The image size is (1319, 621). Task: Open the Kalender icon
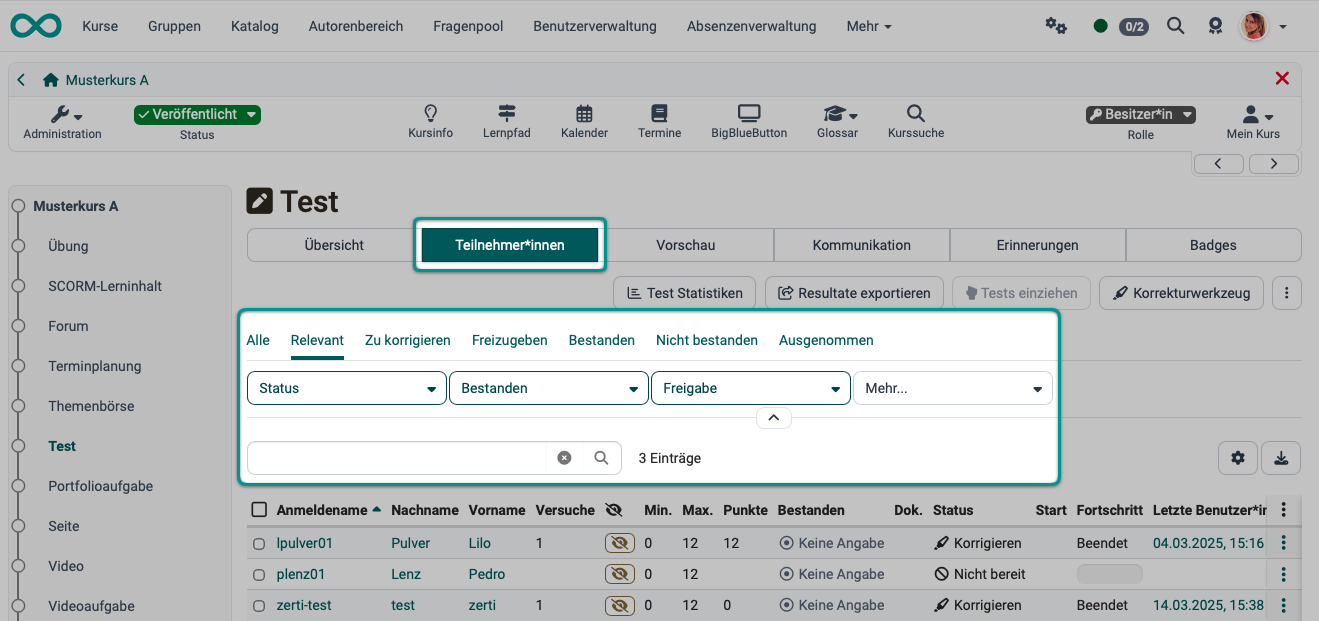(585, 122)
